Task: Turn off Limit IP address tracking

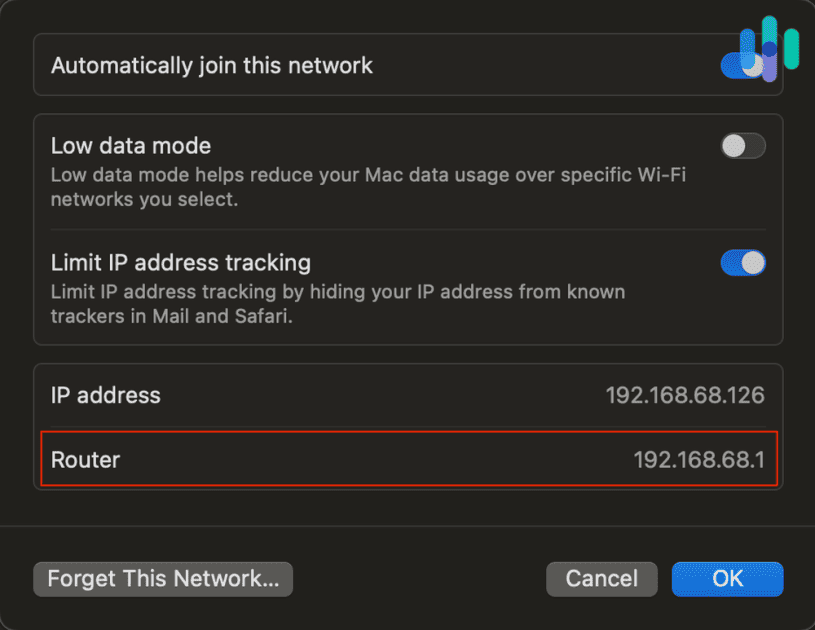Action: click(743, 262)
